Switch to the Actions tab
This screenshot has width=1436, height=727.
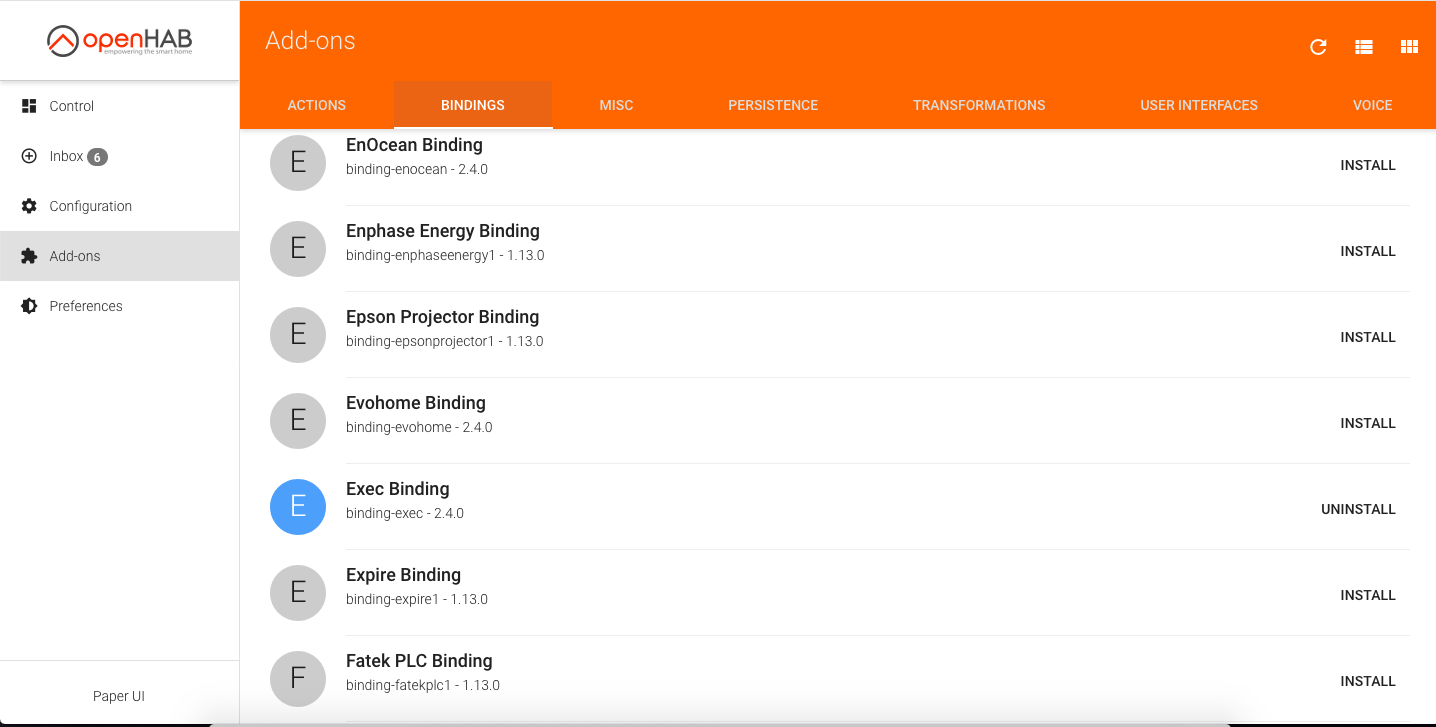point(316,105)
